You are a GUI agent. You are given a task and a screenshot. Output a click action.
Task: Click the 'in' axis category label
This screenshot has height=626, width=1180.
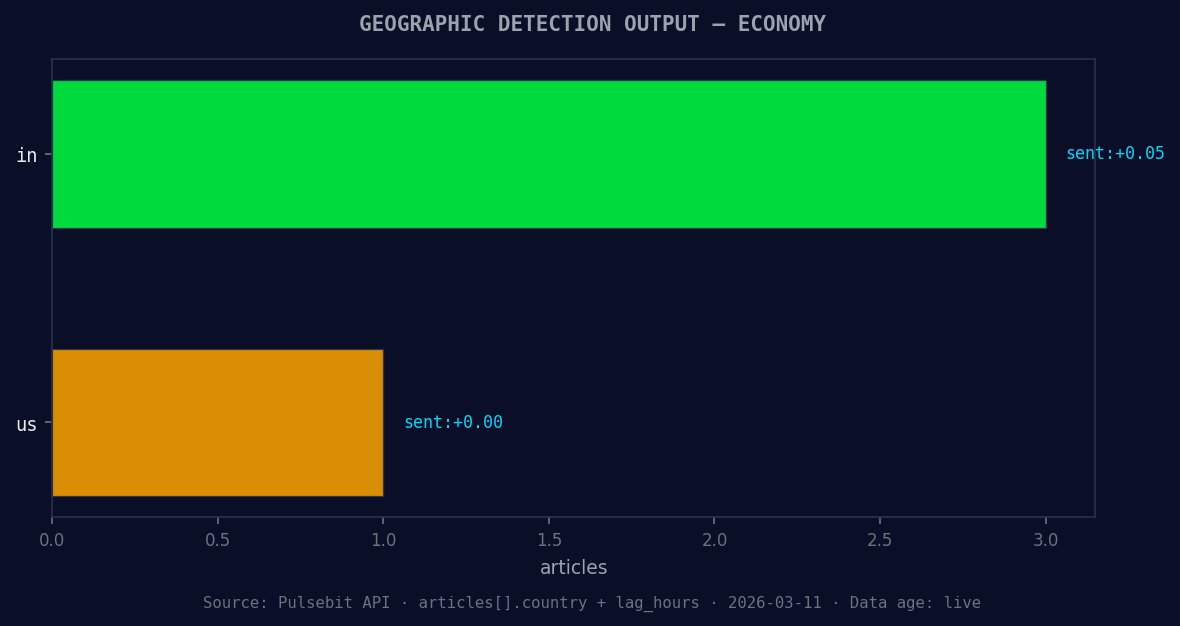click(27, 155)
